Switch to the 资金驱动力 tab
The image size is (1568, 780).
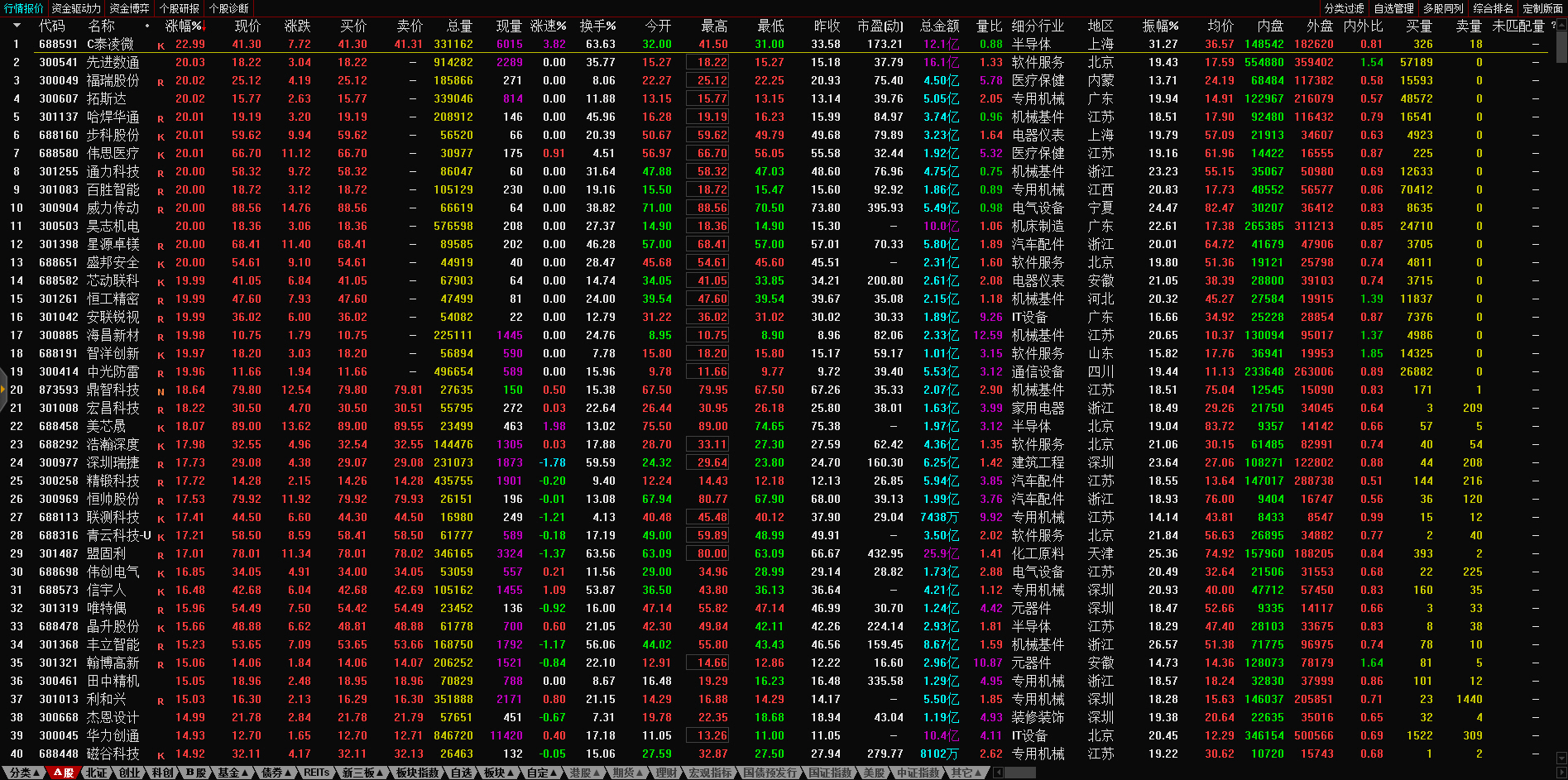(76, 8)
